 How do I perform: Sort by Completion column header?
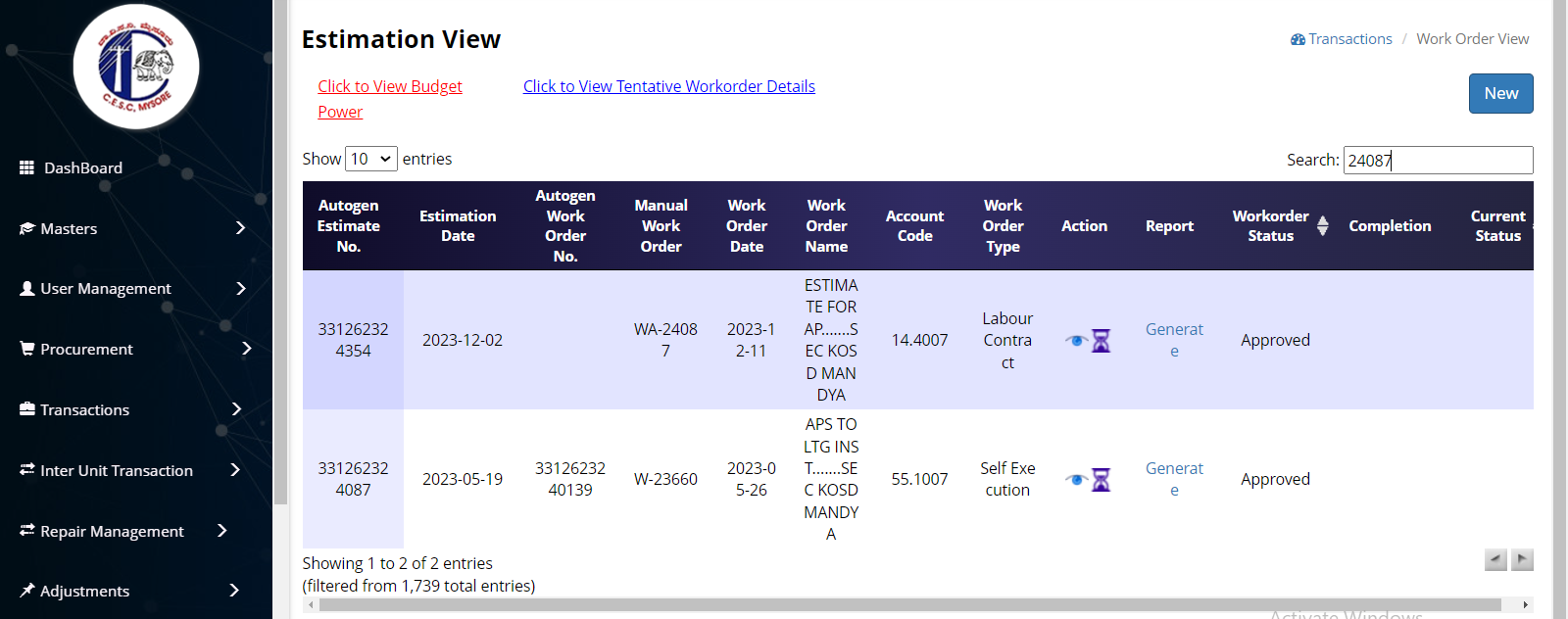click(1390, 226)
